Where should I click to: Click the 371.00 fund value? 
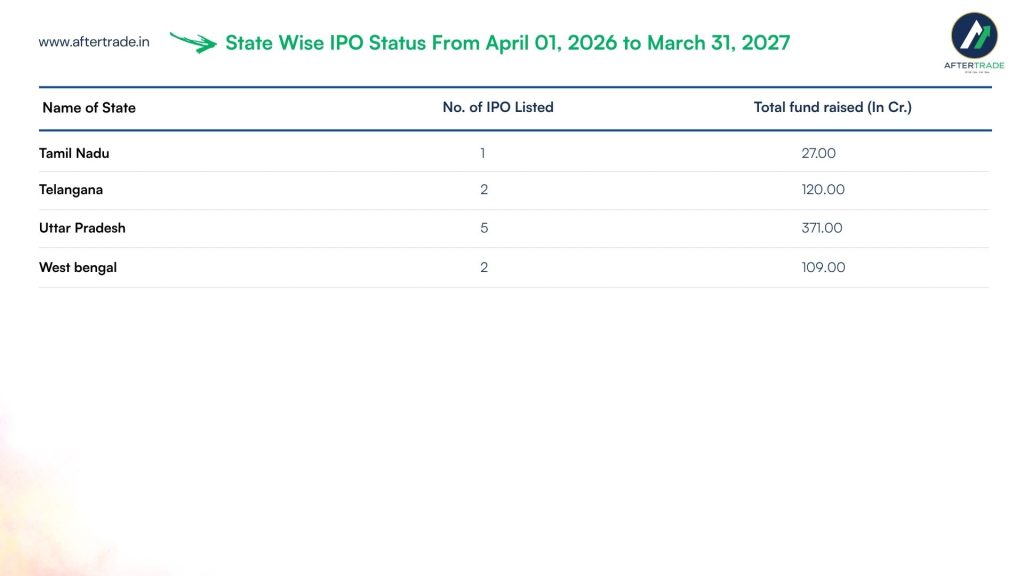pyautogui.click(x=822, y=228)
